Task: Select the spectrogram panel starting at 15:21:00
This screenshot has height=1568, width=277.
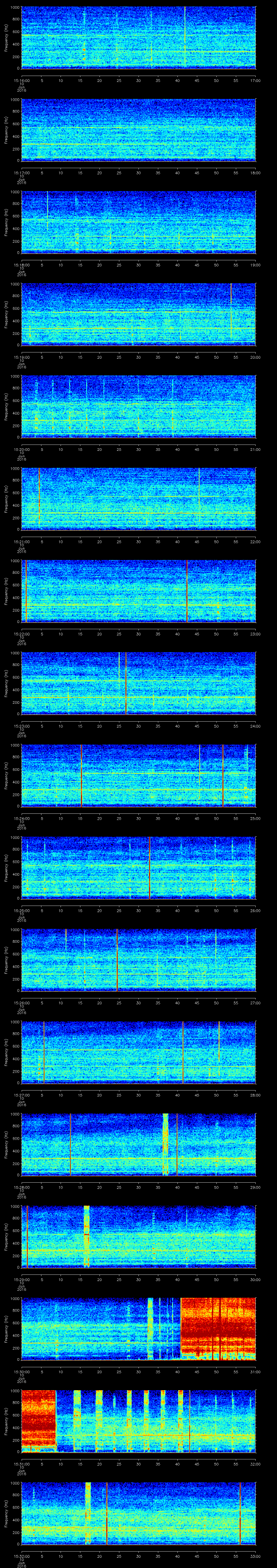Action: (x=139, y=499)
